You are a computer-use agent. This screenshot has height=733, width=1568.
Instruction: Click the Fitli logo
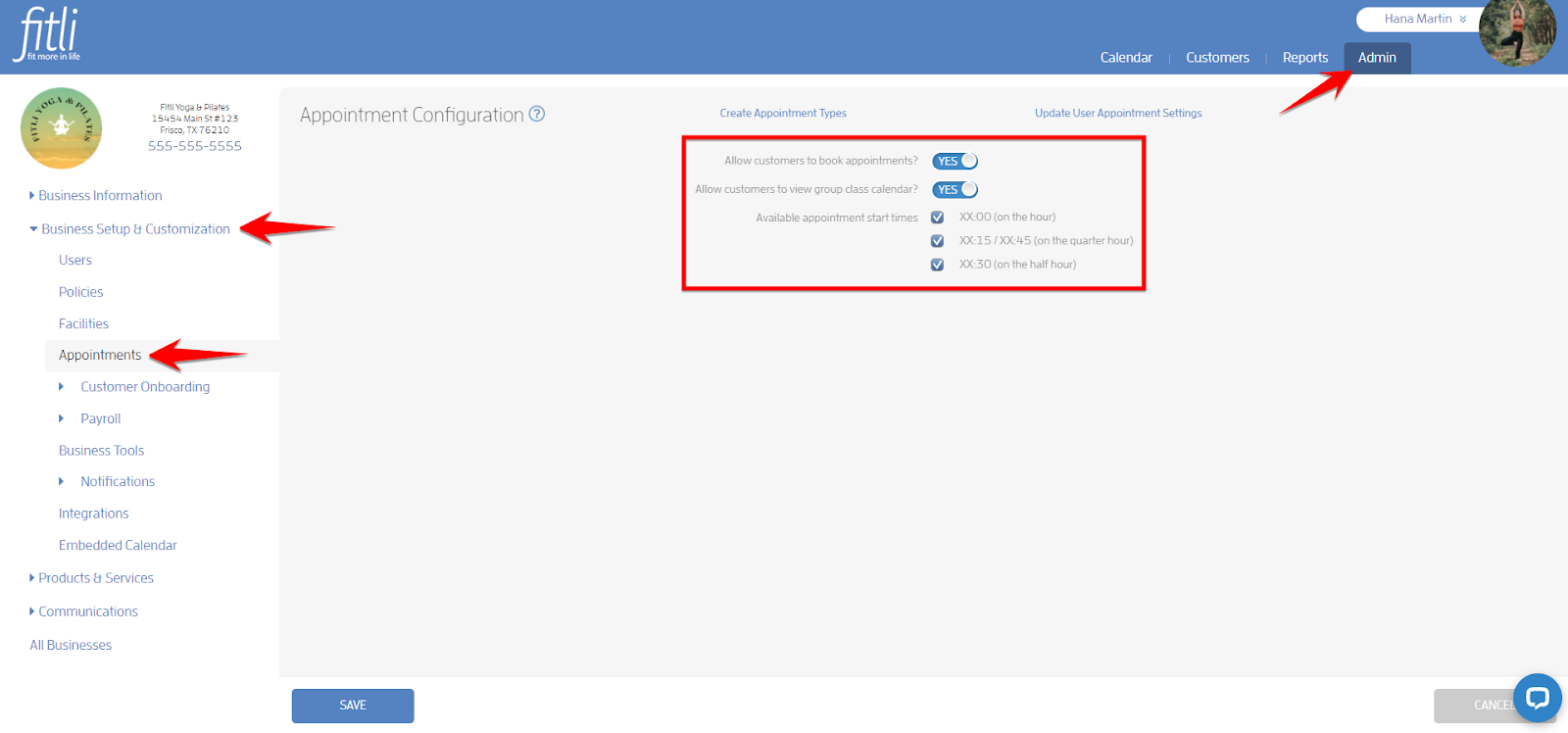[x=47, y=35]
